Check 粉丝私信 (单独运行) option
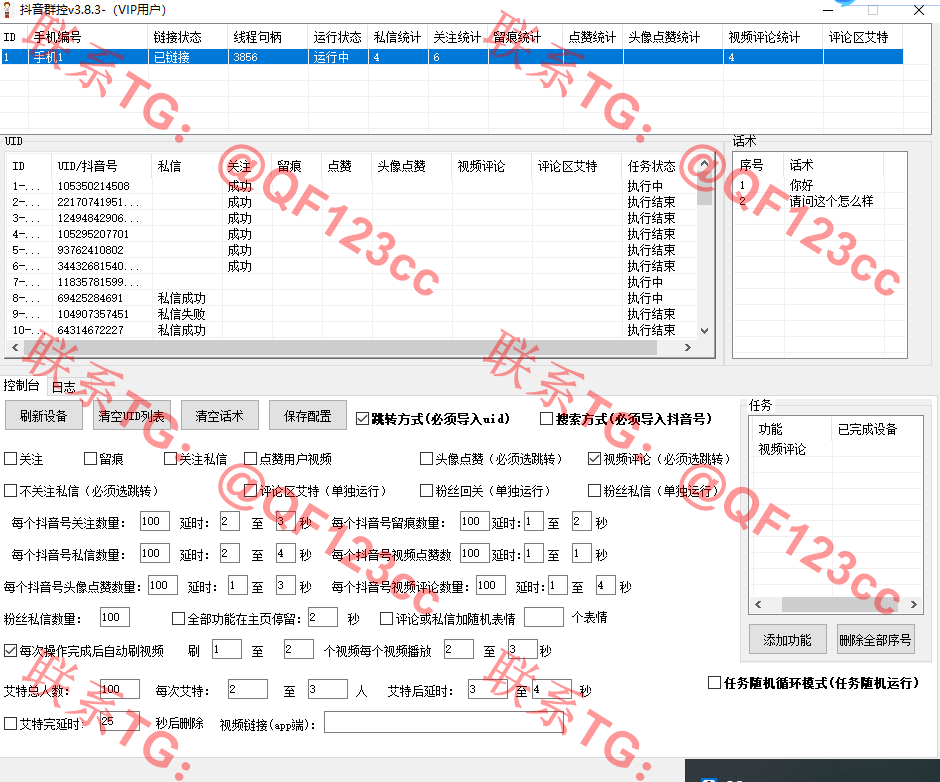The height and width of the screenshot is (782, 940). click(x=594, y=491)
